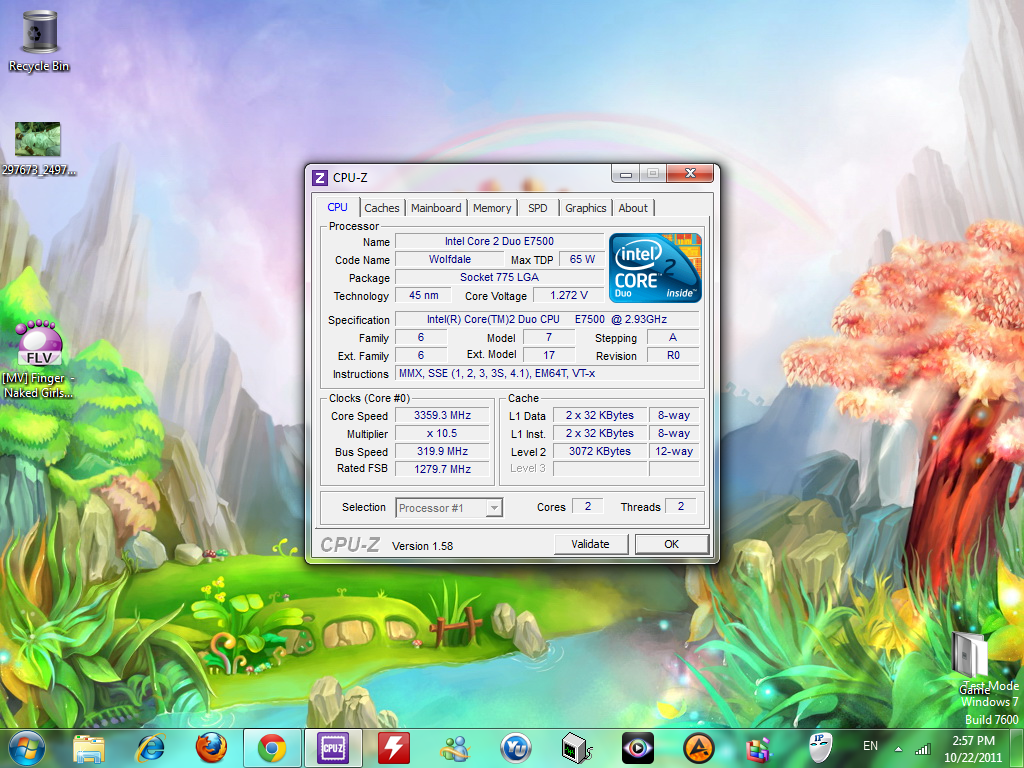Open Windows Explorer from the taskbar
The image size is (1024, 768).
pos(89,748)
